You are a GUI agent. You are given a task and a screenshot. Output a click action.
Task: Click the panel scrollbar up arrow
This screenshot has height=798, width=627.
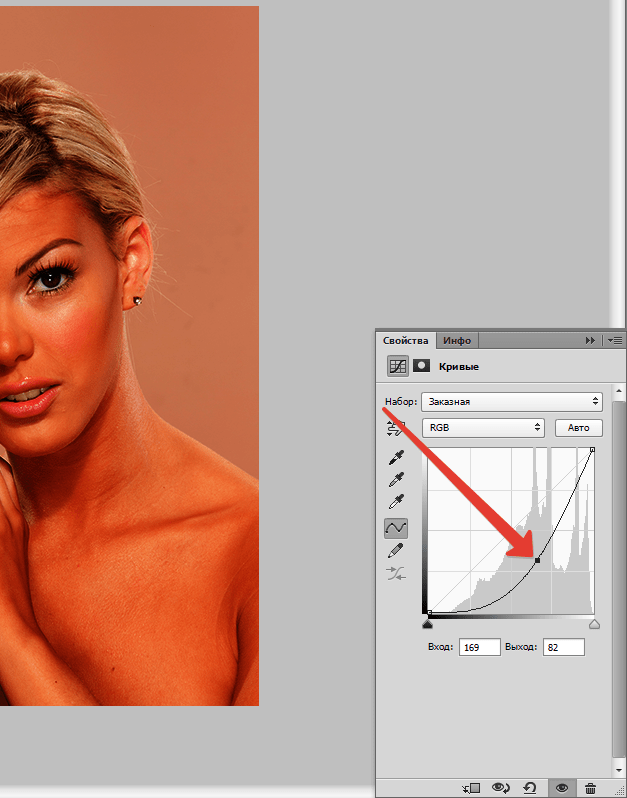click(x=619, y=392)
